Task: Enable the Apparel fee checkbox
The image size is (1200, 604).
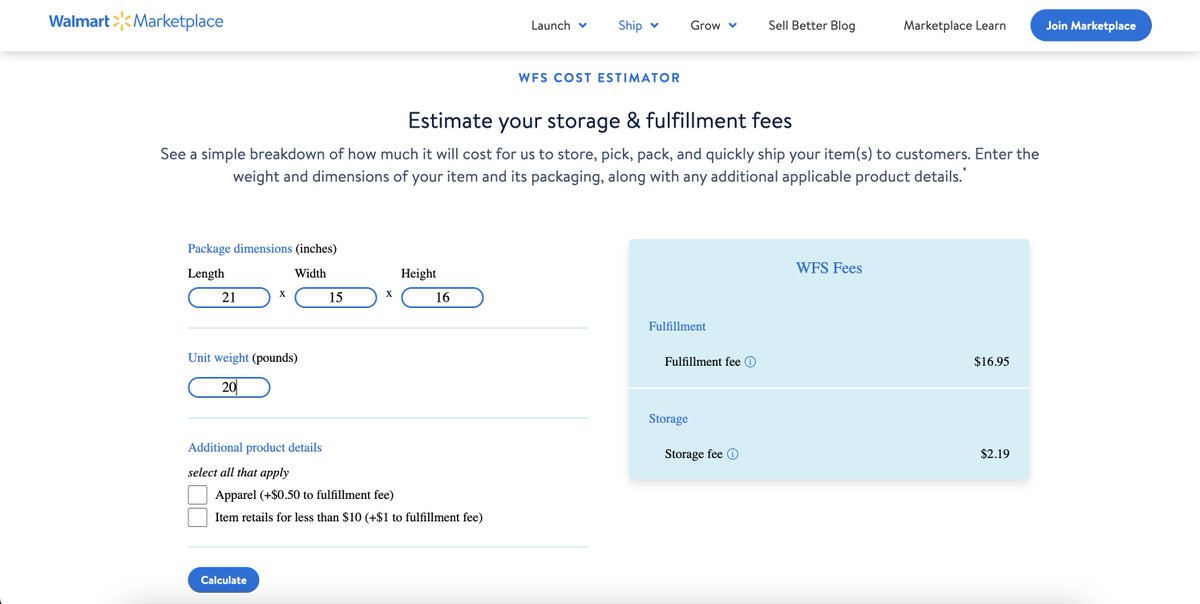Action: click(x=197, y=494)
